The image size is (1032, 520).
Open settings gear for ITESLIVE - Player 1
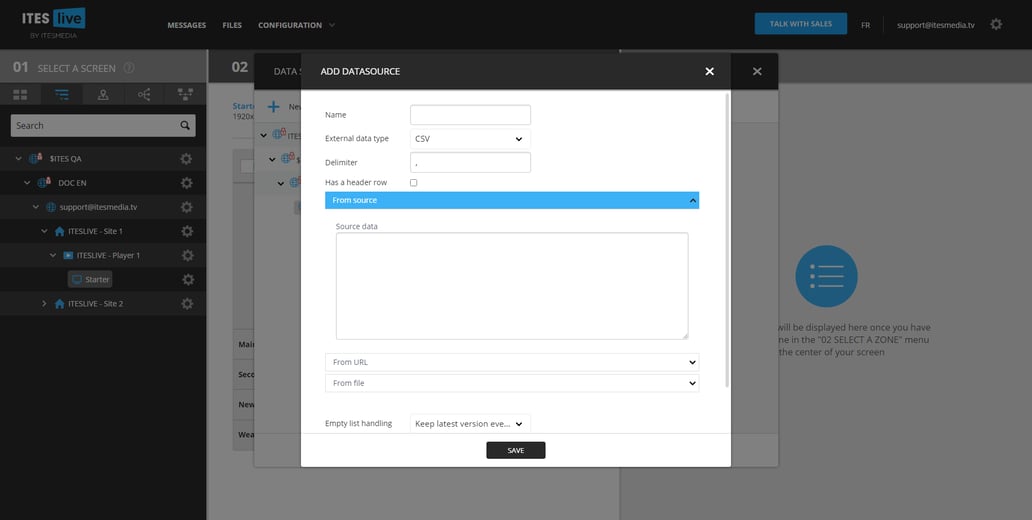[x=188, y=255]
